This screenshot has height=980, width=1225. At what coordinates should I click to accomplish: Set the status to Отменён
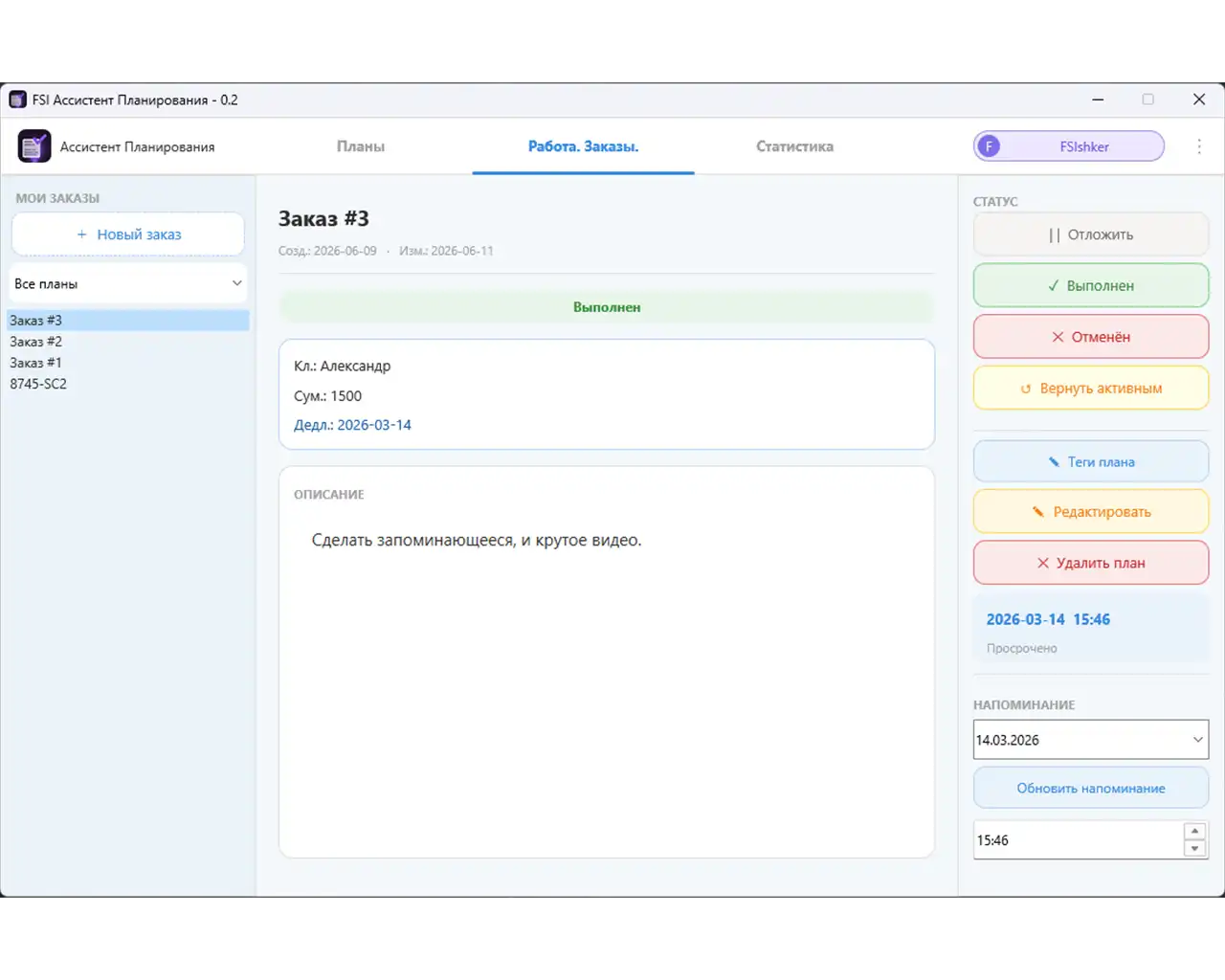tap(1091, 337)
